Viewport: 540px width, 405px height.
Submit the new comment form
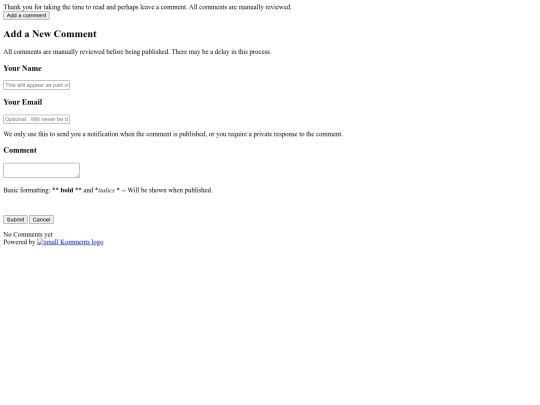tap(15, 220)
